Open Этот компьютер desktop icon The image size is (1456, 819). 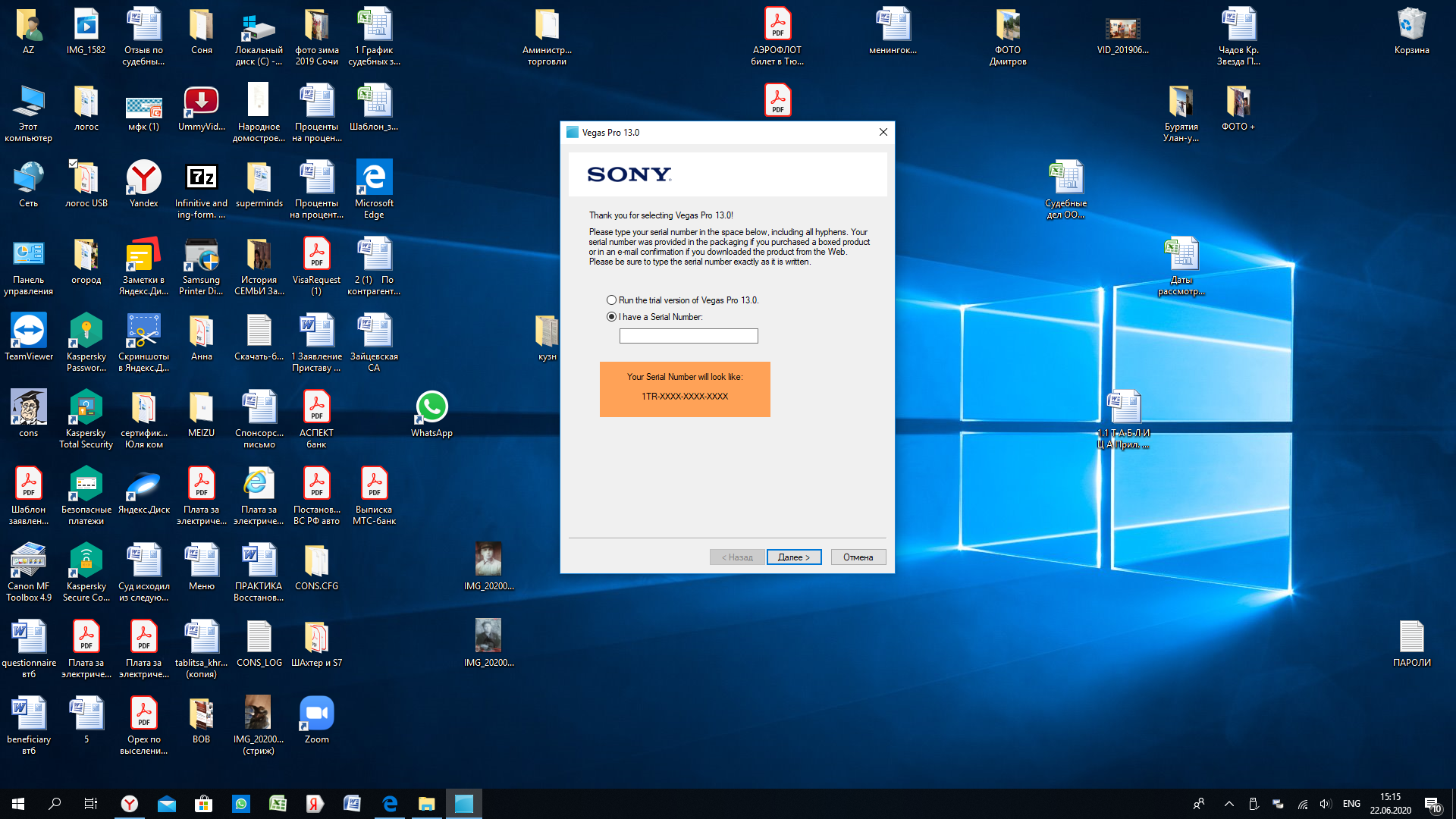tap(28, 113)
